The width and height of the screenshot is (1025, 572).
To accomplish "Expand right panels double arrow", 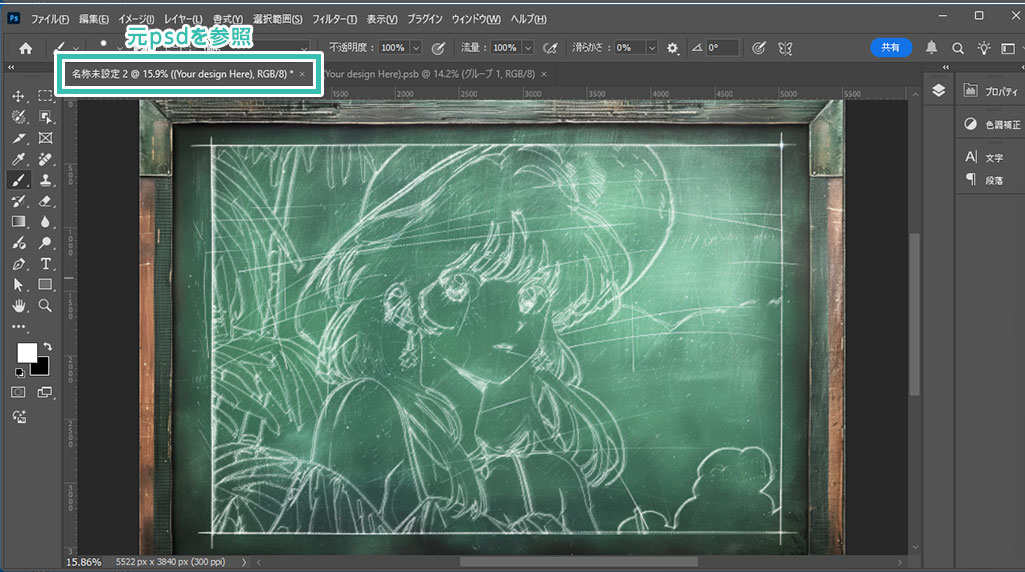I will (946, 67).
